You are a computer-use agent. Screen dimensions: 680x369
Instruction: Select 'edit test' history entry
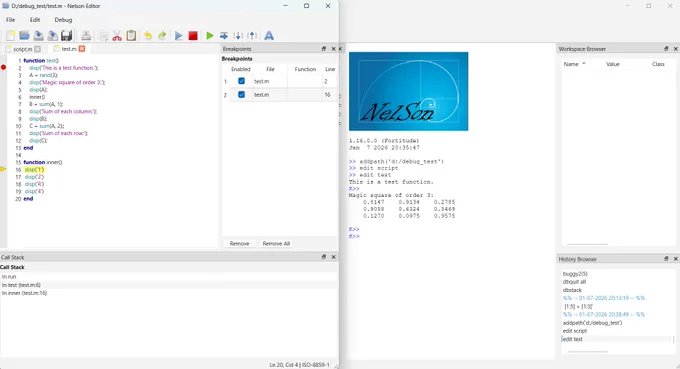pos(572,339)
